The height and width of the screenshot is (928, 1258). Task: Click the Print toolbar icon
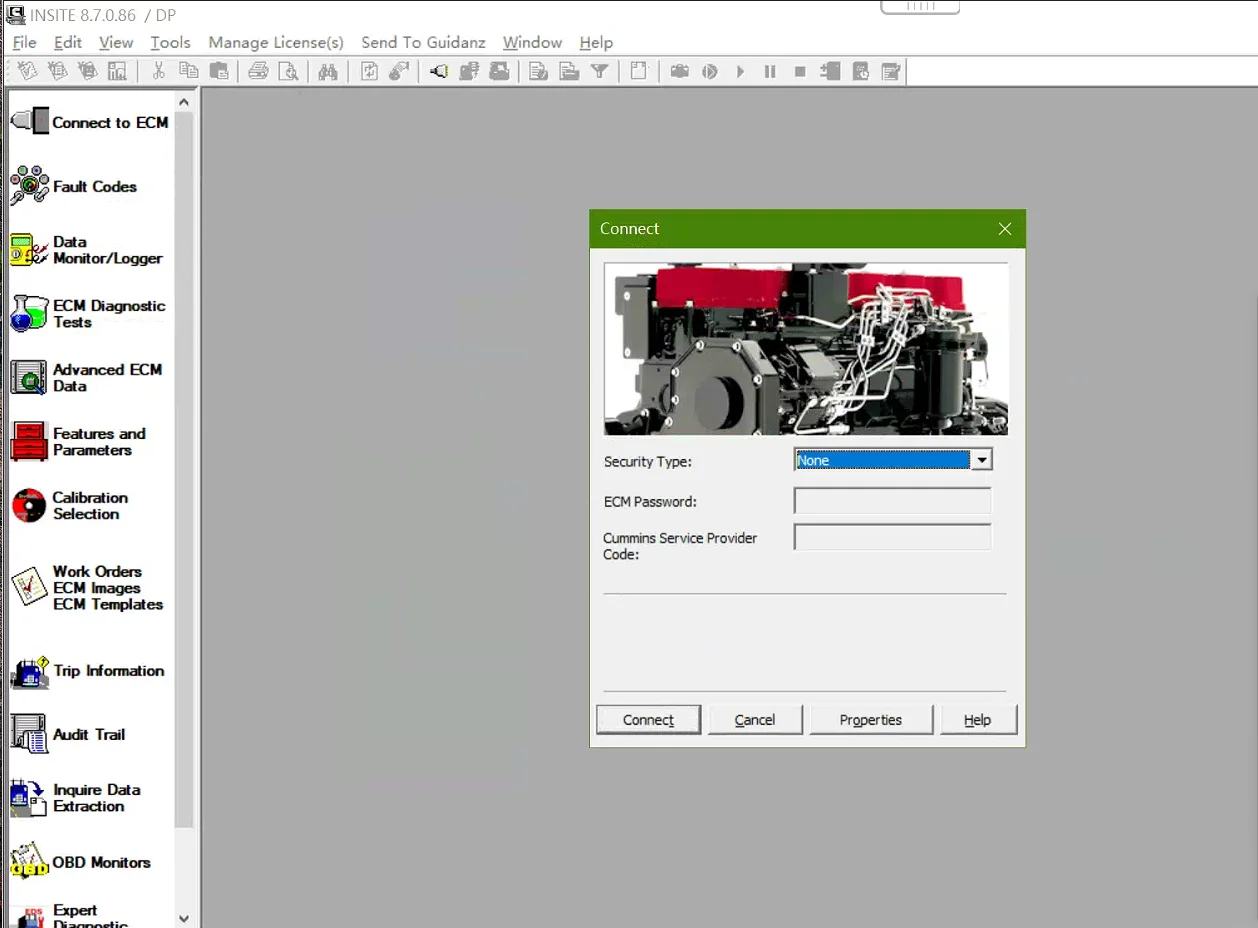[258, 71]
